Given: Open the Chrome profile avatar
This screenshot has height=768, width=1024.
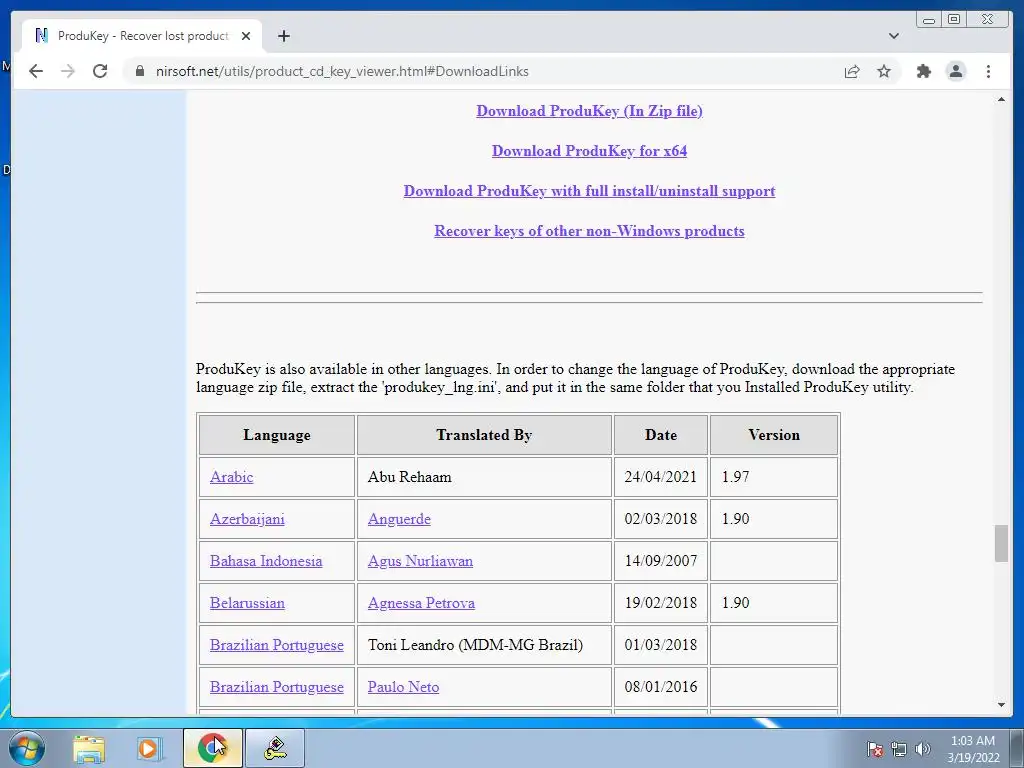Looking at the screenshot, I should click(x=955, y=71).
